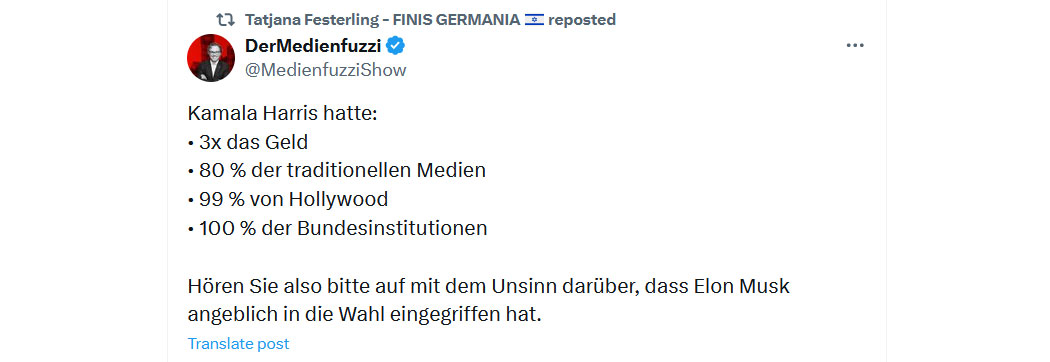Open Tatjana Festerling's profile from repost line

pos(311,19)
